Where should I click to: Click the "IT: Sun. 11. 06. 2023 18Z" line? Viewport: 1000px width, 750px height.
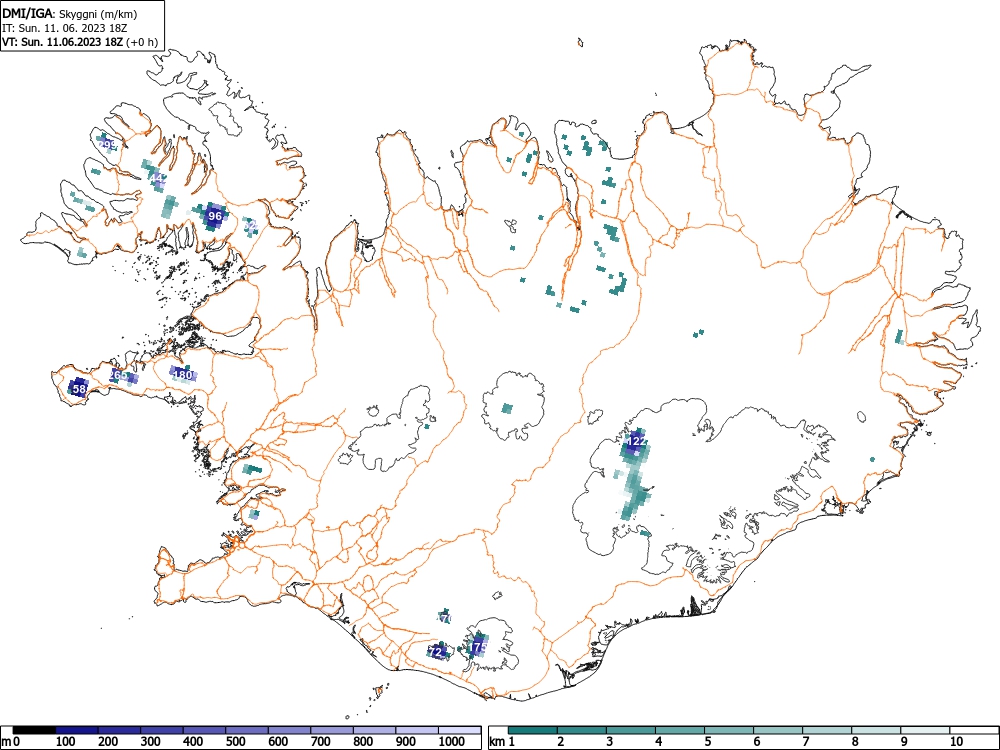[65, 28]
